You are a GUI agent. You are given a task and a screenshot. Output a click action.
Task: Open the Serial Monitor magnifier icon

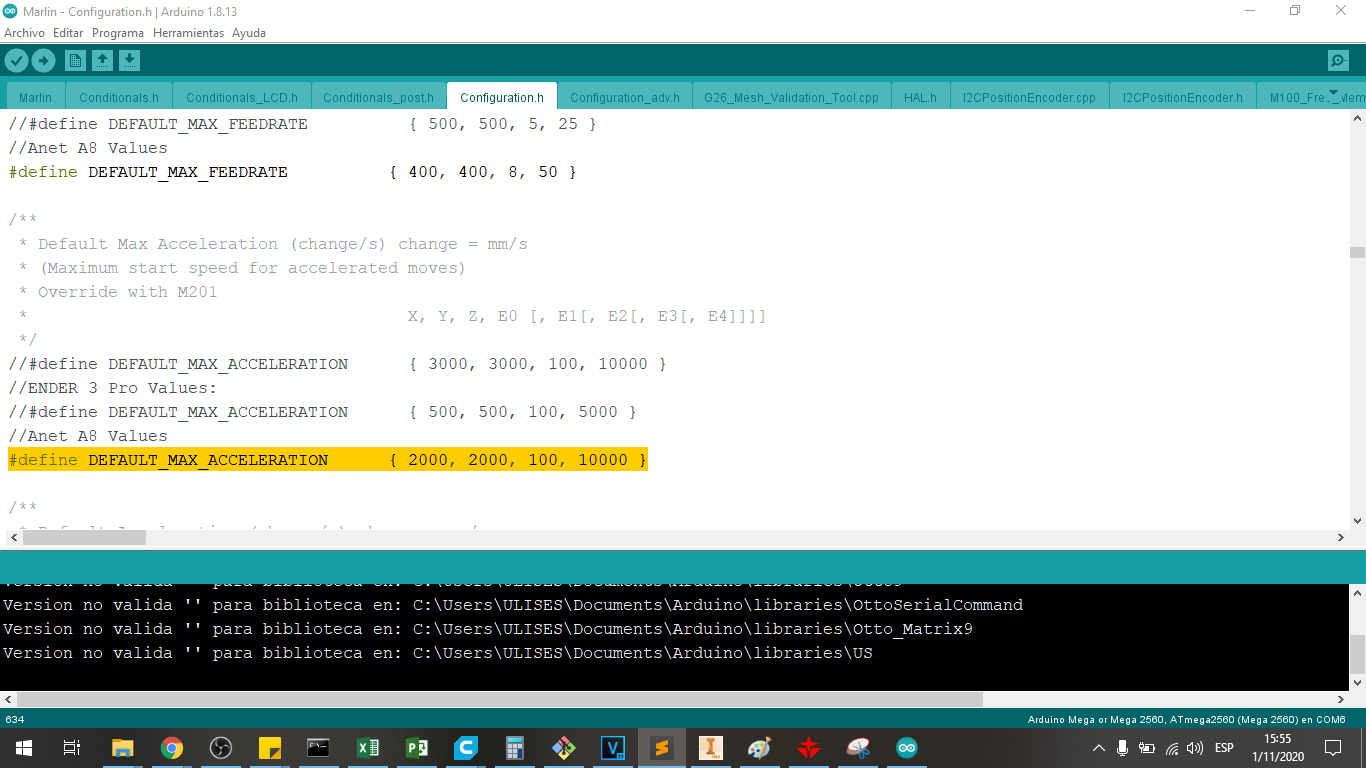[x=1338, y=61]
